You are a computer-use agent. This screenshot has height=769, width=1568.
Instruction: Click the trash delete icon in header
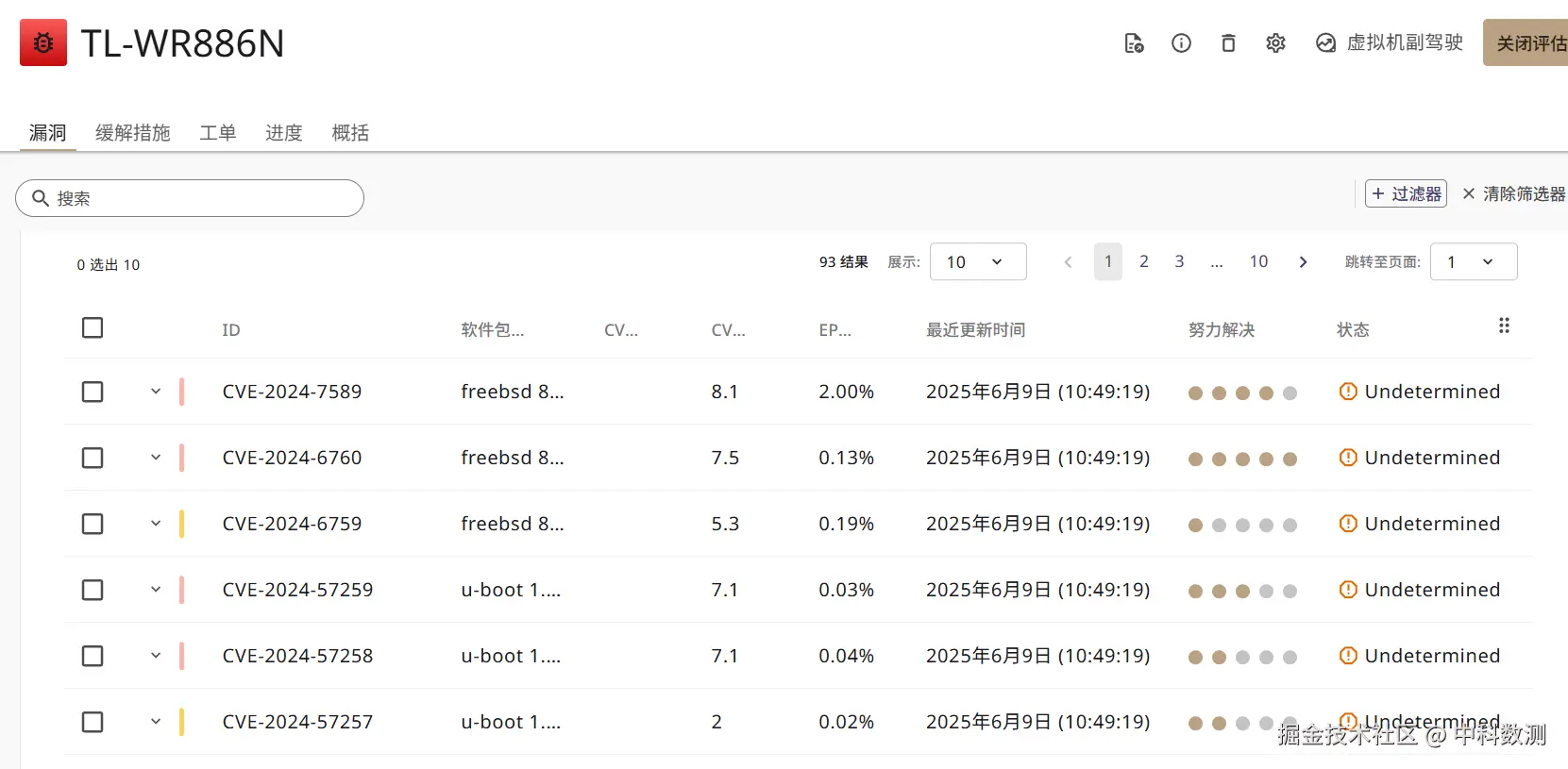click(1228, 42)
